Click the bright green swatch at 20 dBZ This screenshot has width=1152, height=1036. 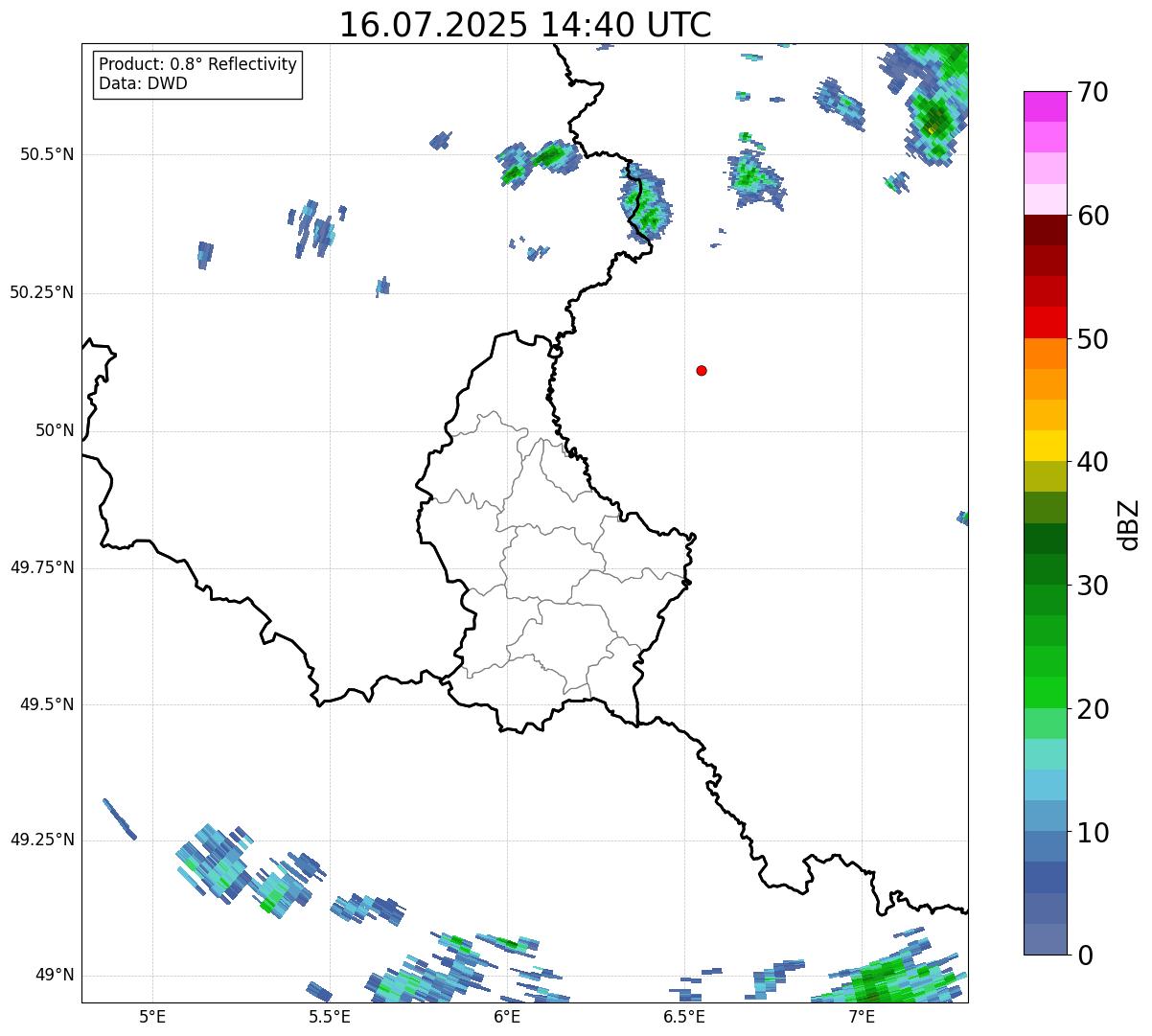coord(1045,692)
